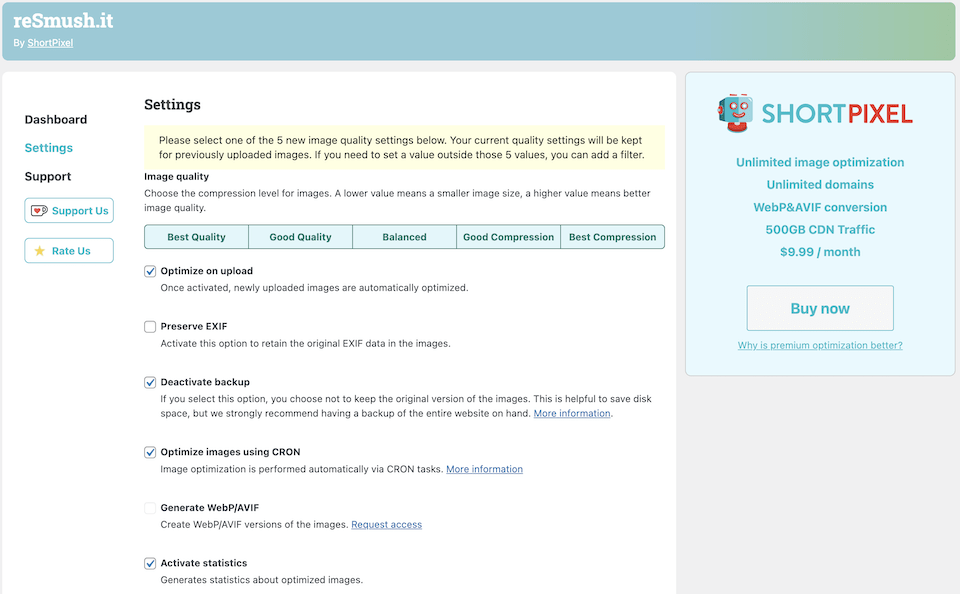Select the Balanced quality option
960x594 pixels.
[405, 237]
